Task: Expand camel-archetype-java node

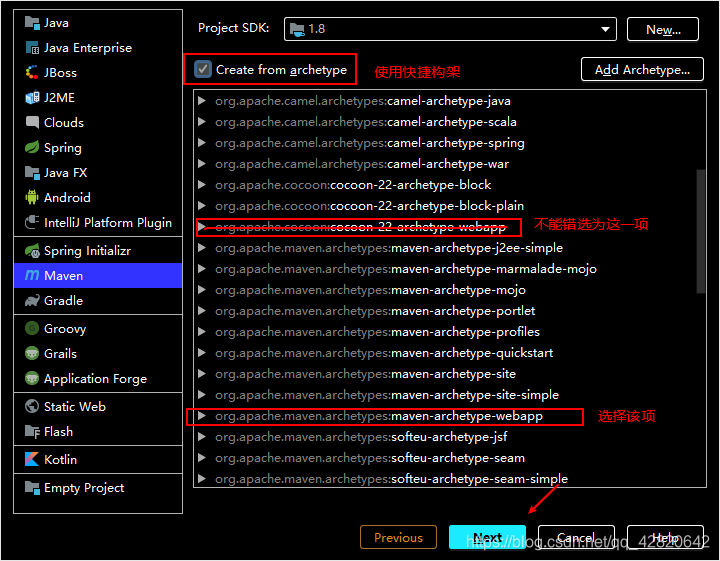Action: tap(202, 101)
